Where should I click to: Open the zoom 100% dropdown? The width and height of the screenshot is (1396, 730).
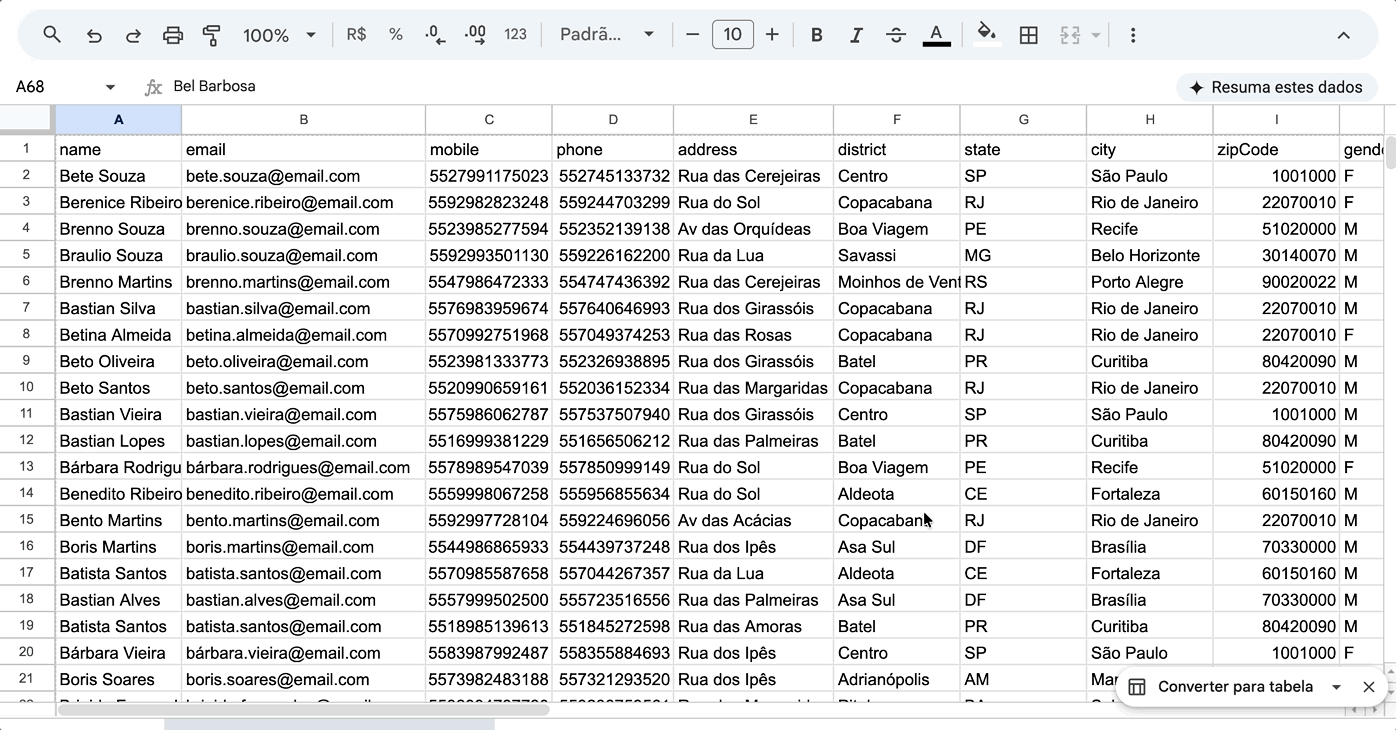(279, 35)
